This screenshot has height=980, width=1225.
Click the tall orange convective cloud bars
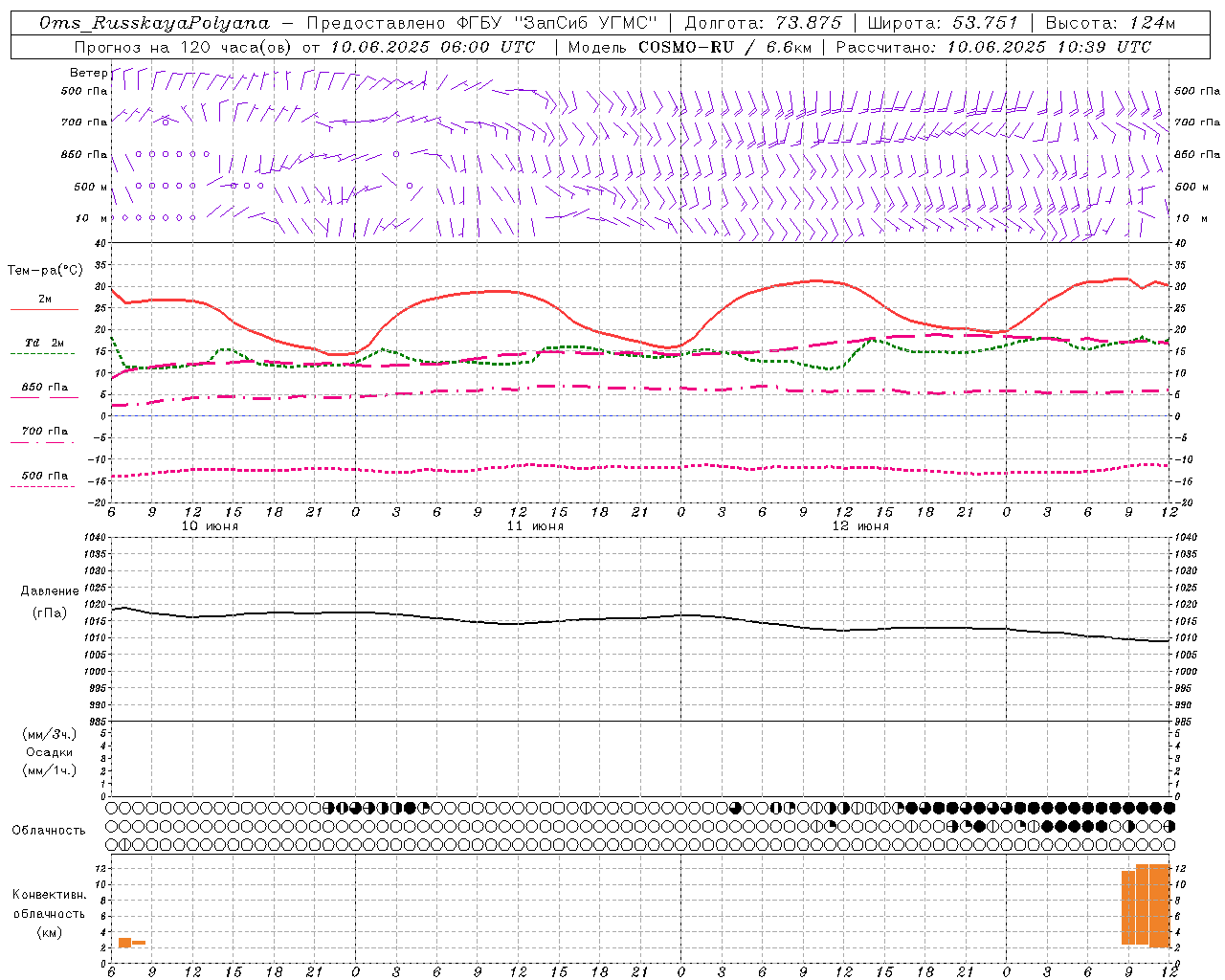coord(1146,905)
